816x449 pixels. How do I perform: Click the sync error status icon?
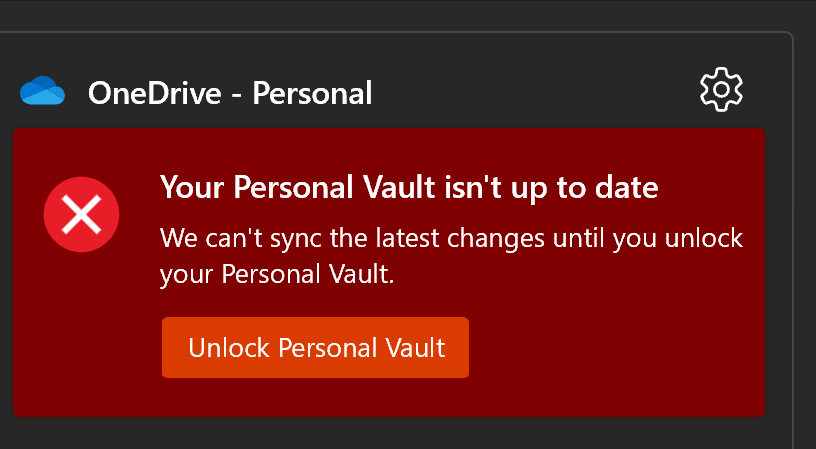tap(81, 214)
